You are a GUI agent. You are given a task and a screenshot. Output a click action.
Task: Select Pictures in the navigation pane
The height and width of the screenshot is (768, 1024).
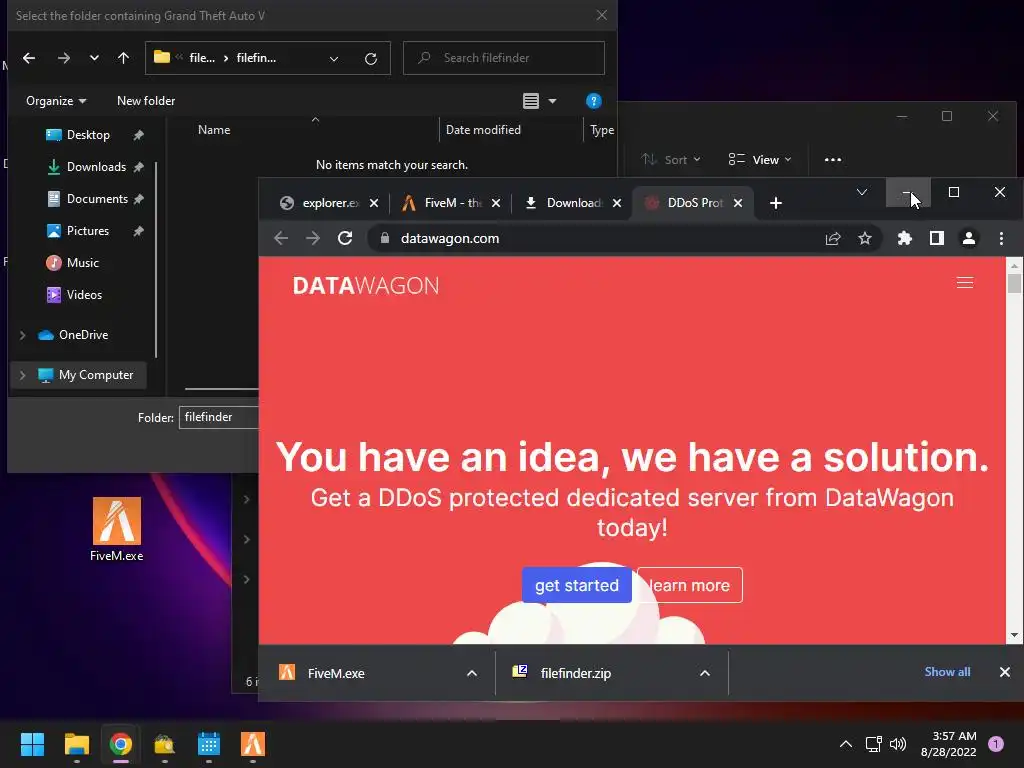(88, 231)
